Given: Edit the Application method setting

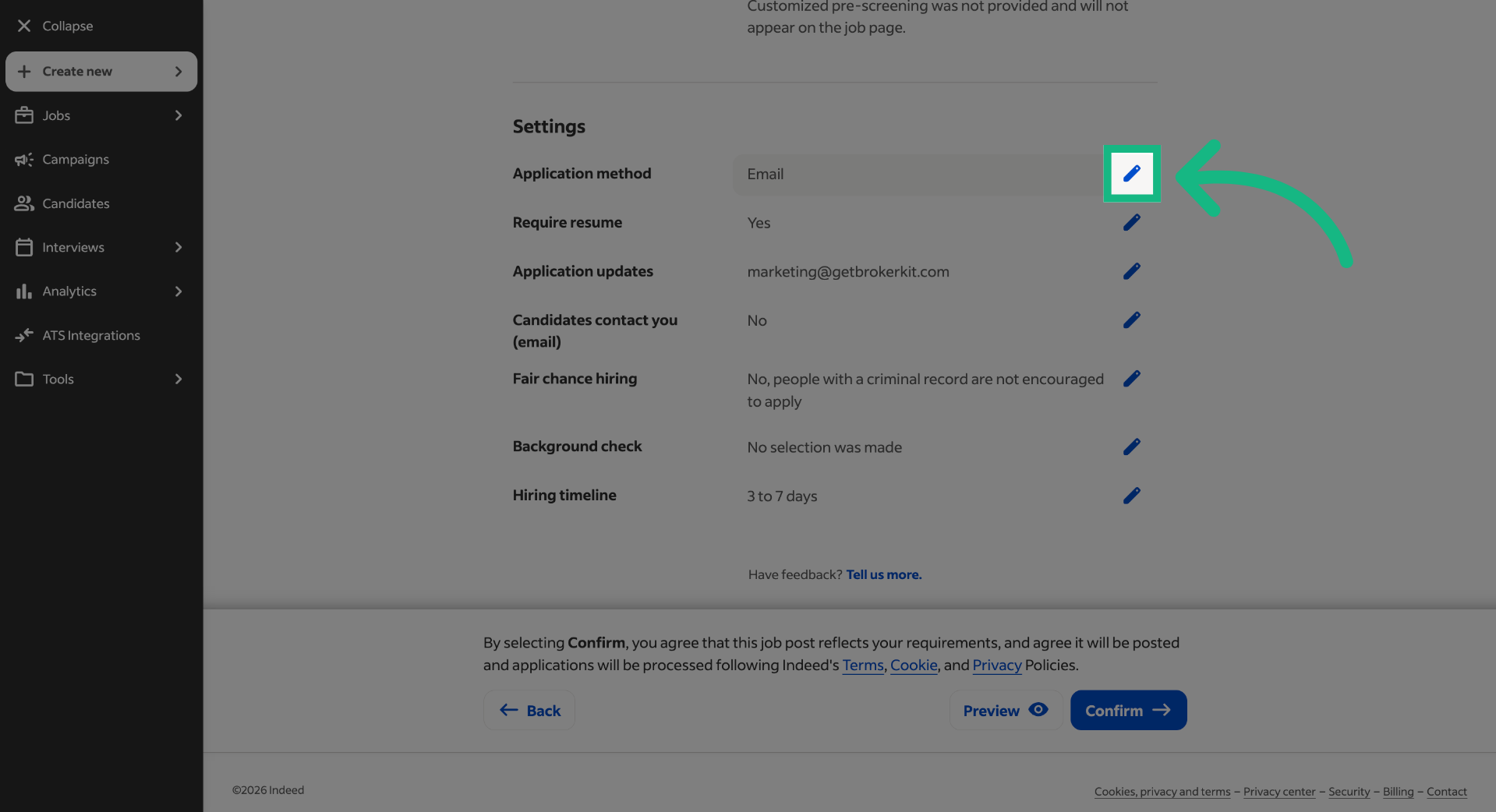Looking at the screenshot, I should [1131, 174].
